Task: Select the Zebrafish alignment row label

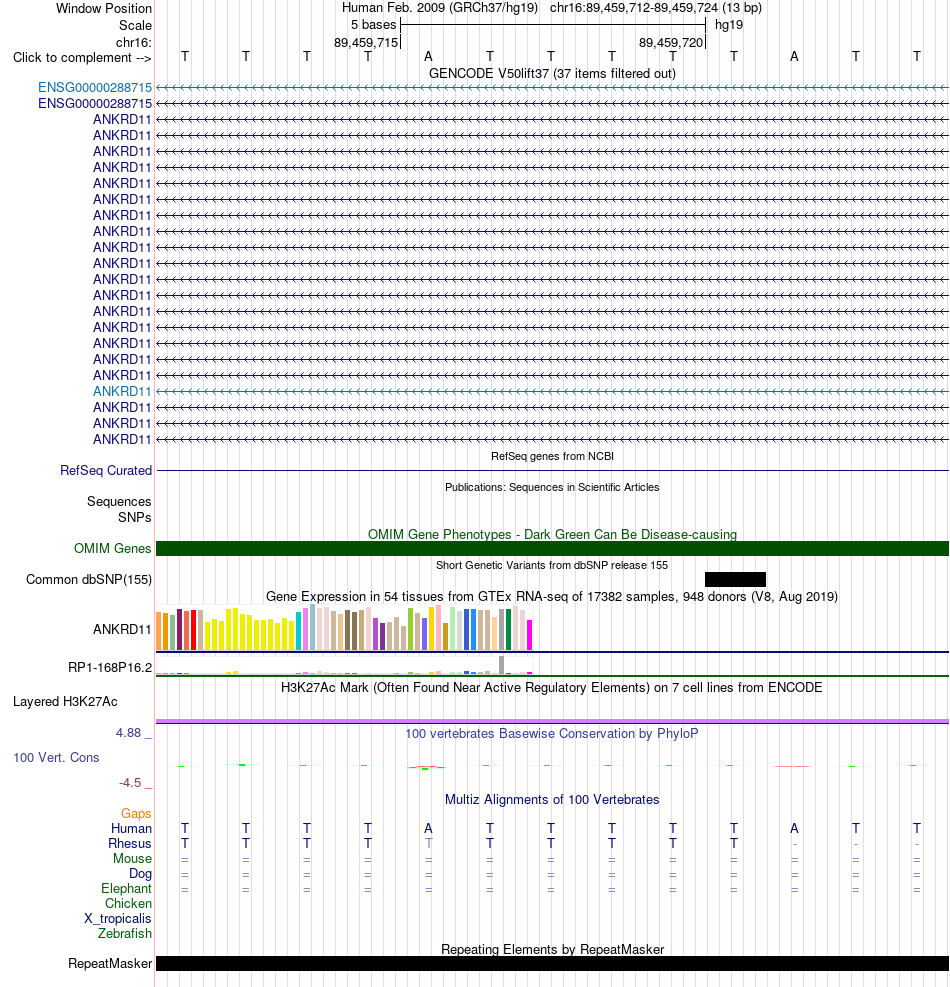Action: [125, 933]
